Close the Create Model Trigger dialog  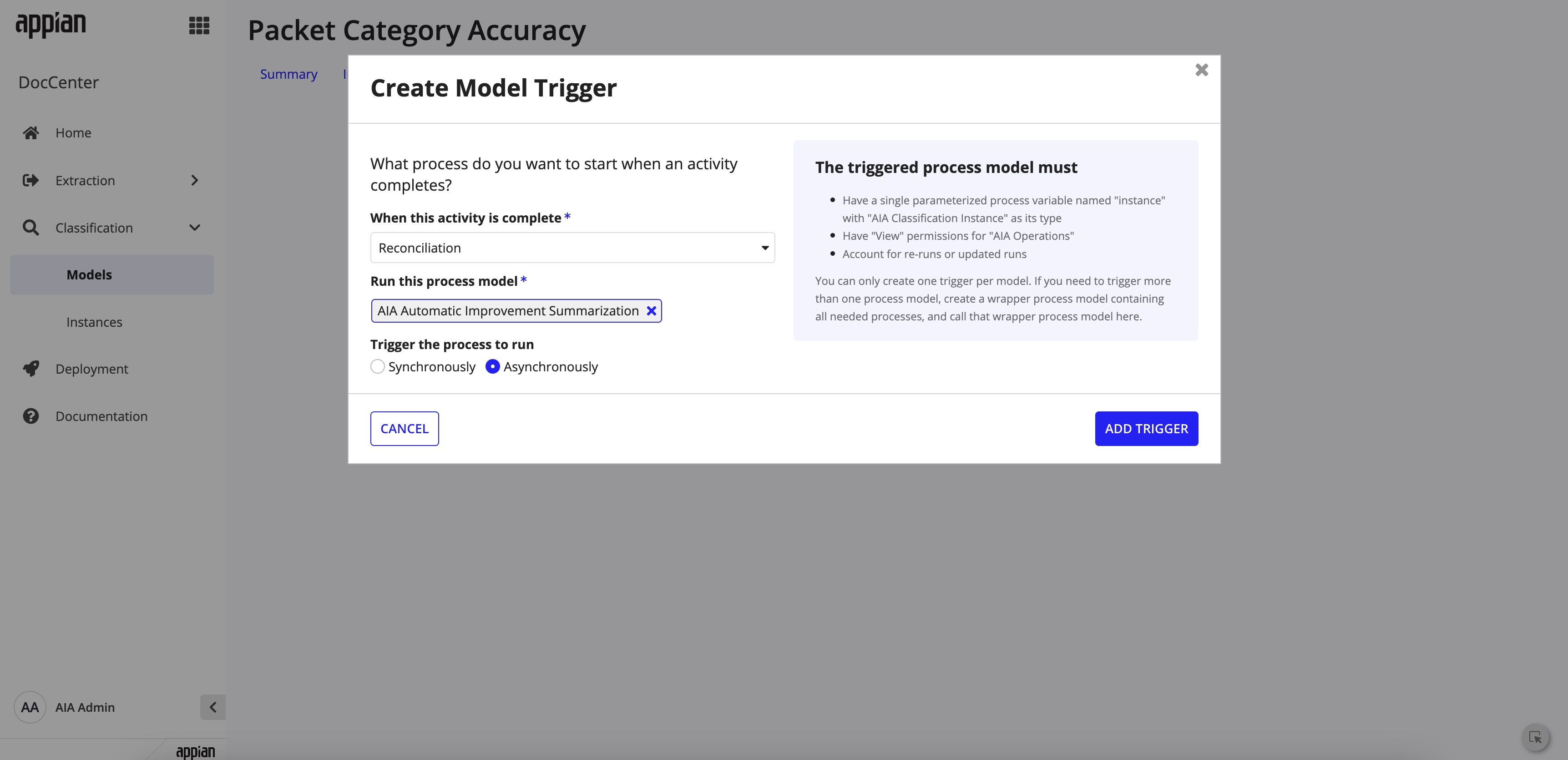click(1202, 70)
